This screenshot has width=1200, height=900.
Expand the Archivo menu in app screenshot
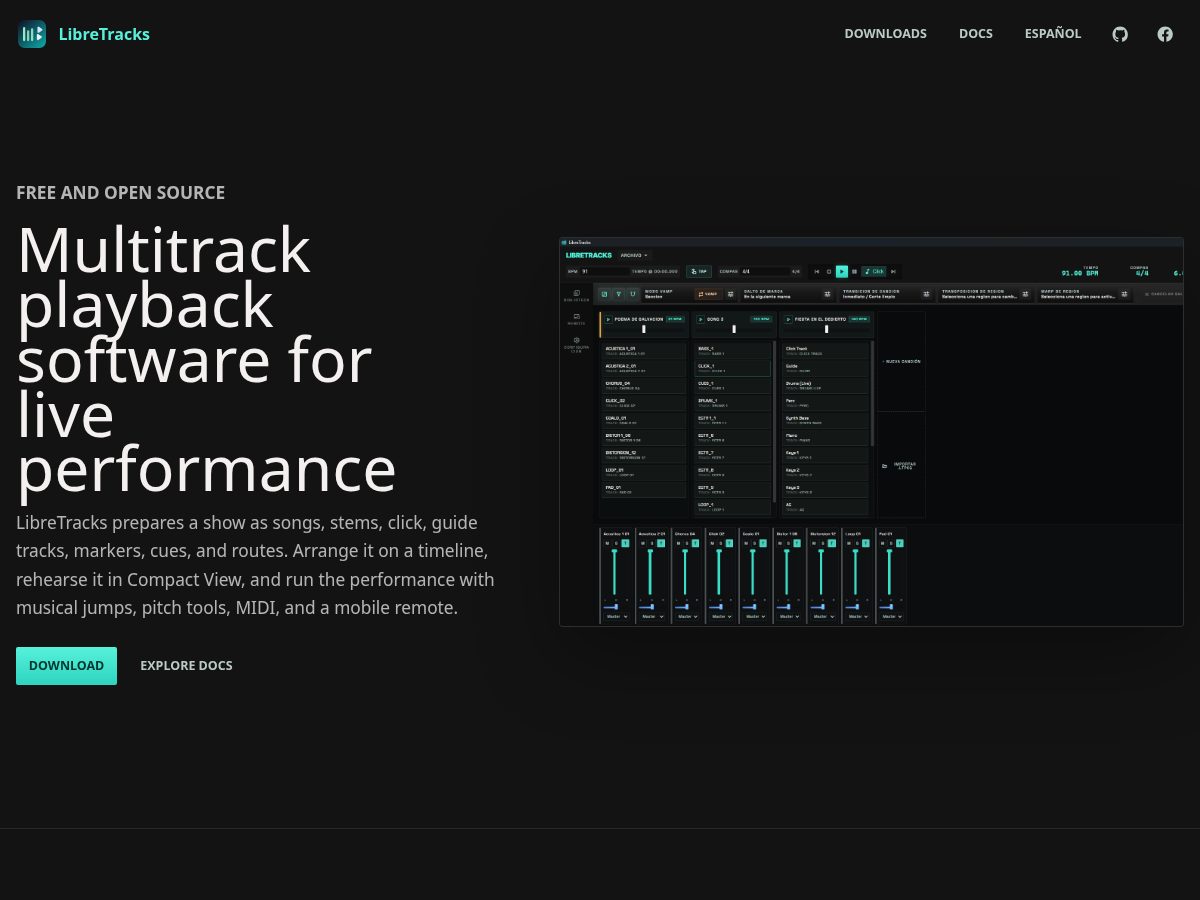point(634,255)
